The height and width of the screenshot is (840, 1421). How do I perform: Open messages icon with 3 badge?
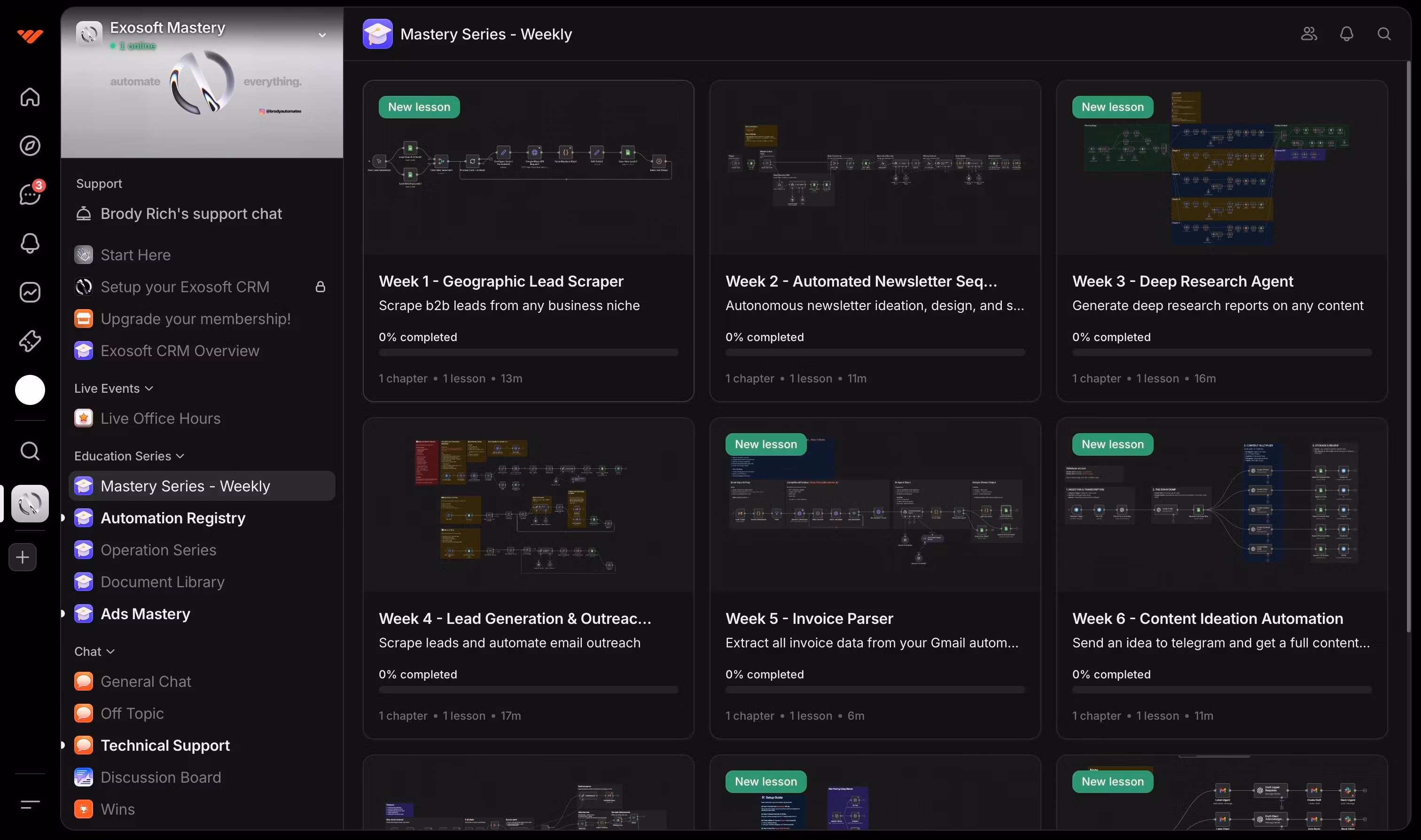coord(30,194)
